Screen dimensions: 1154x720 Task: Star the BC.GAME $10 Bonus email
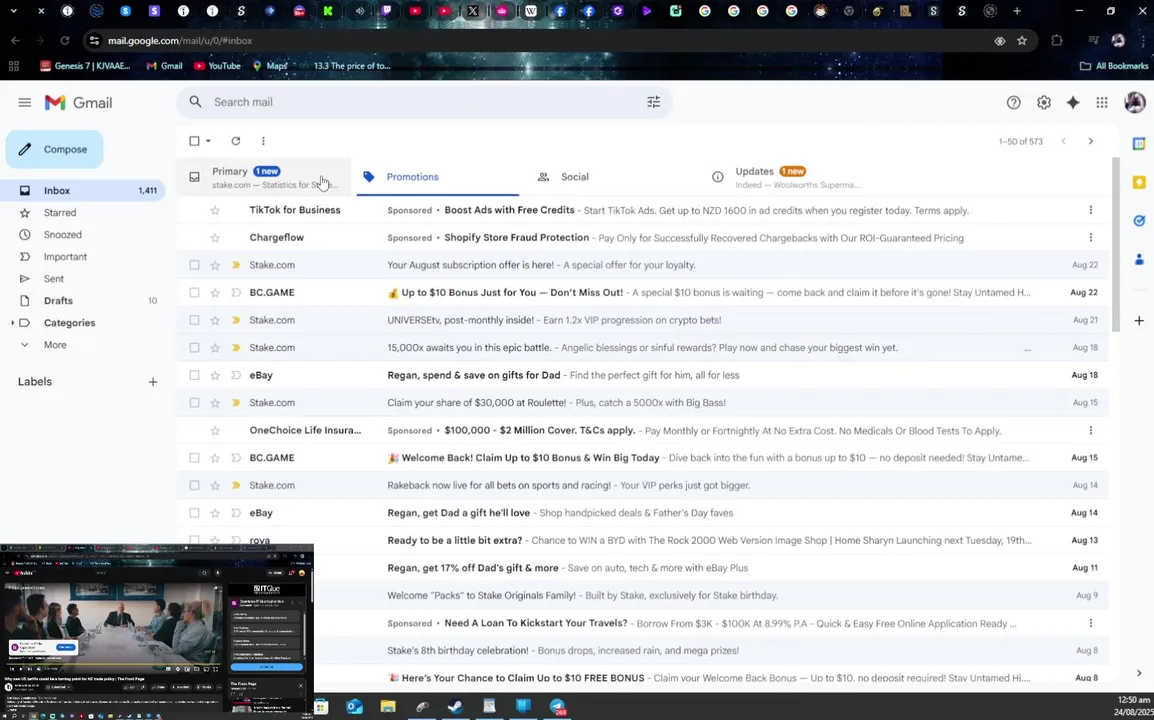(215, 293)
